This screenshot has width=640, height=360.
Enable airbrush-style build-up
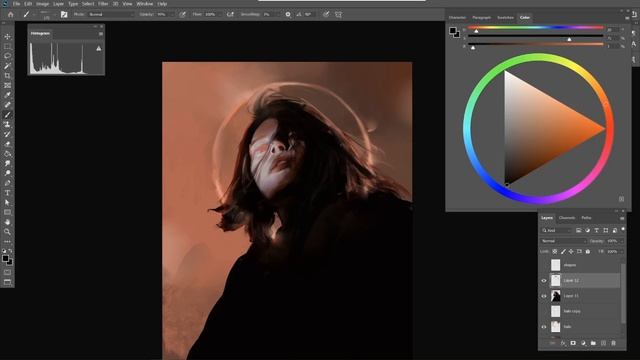click(230, 15)
